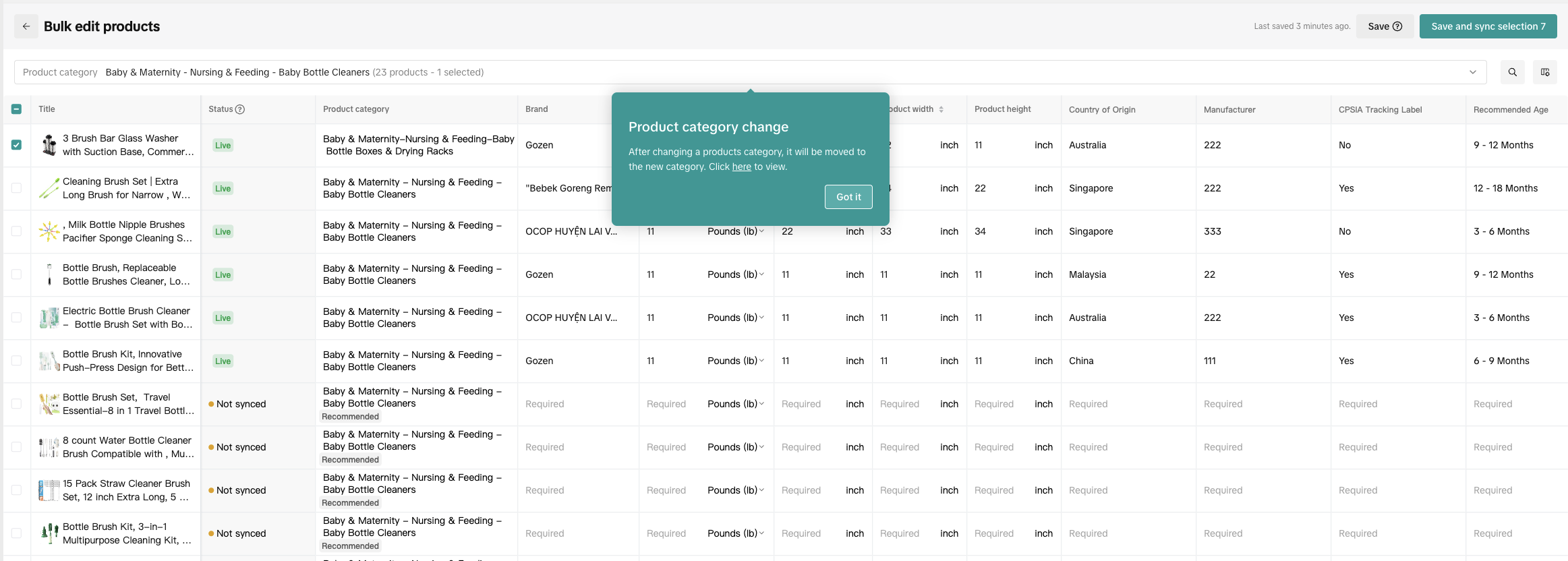Click the 15 Pack Straw Cleaner thumbnail
Screen dimensions: 1568x561
pos(49,490)
